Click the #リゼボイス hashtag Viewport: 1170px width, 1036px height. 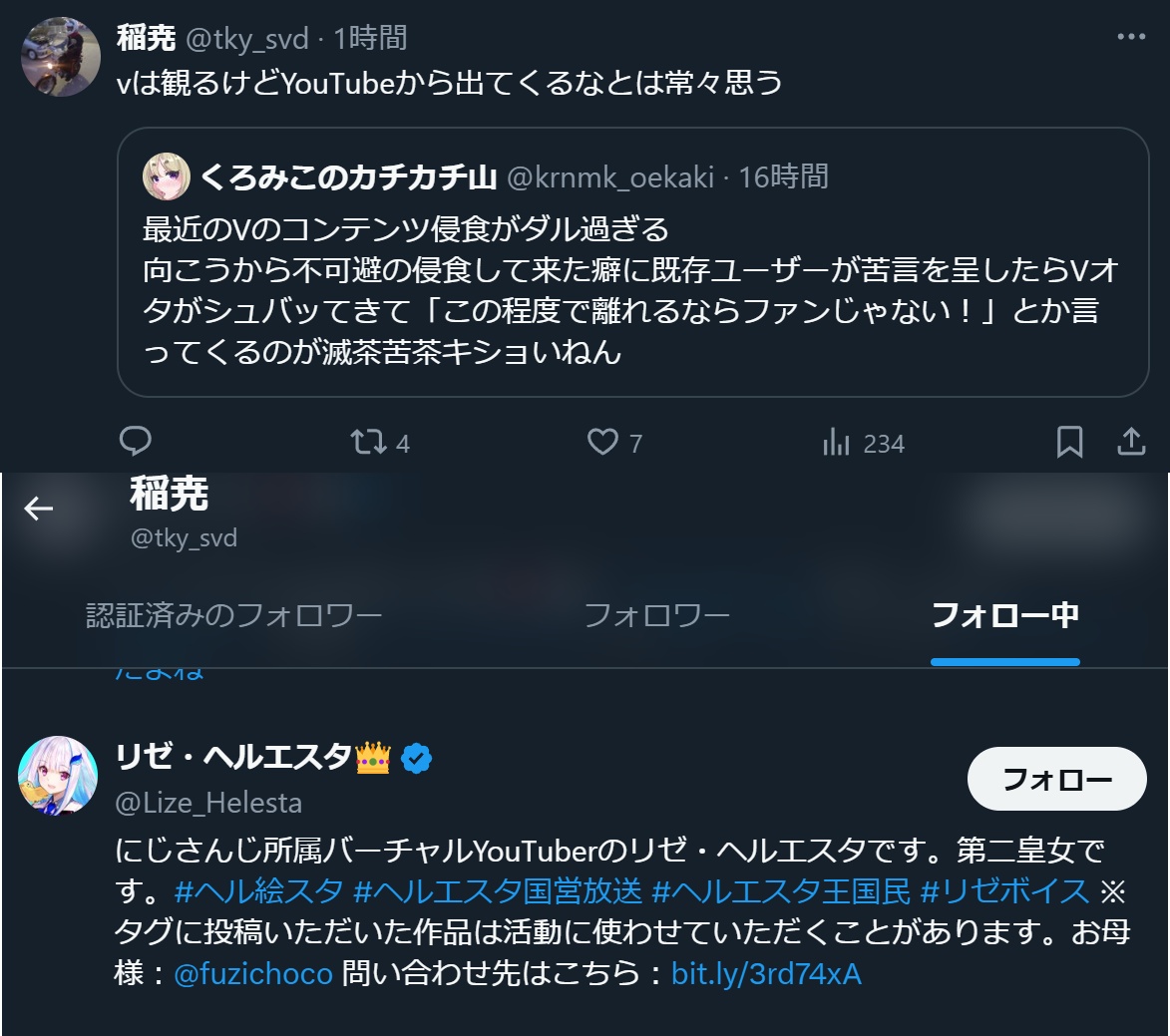[1005, 890]
